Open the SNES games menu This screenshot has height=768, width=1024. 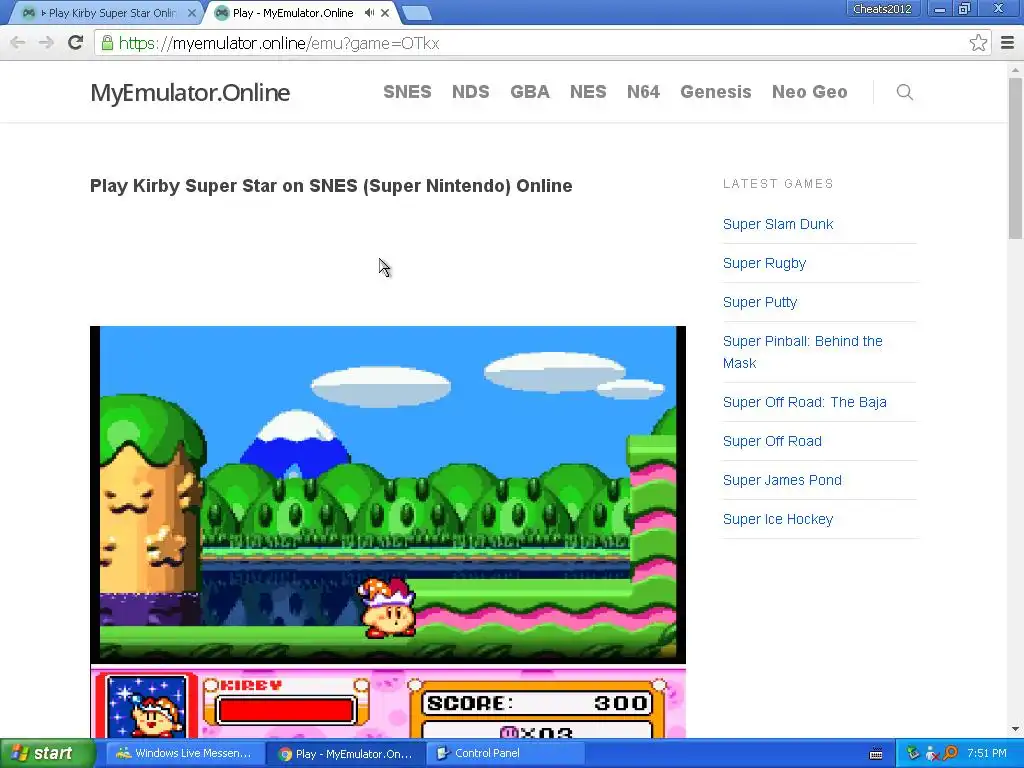point(407,92)
